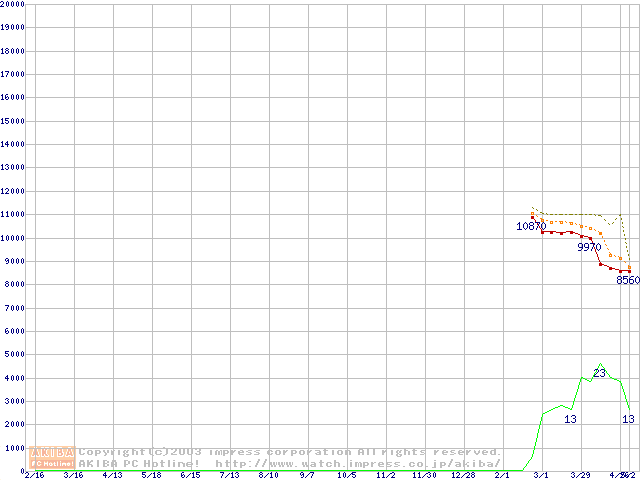Click the 11/2 date on the x-axis
This screenshot has width=640, height=480.
coord(385,475)
